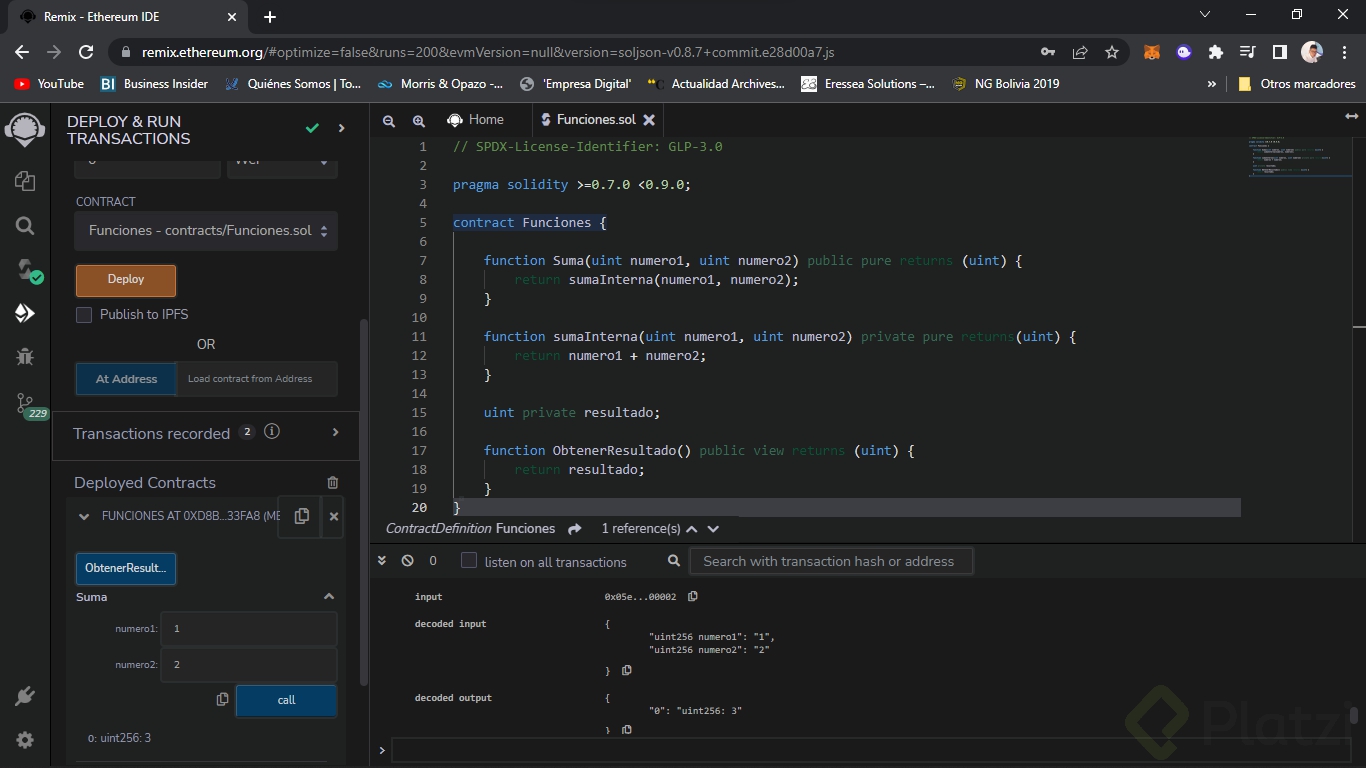Expand the Transactions recorded section
This screenshot has width=1366, height=768.
pyautogui.click(x=335, y=433)
